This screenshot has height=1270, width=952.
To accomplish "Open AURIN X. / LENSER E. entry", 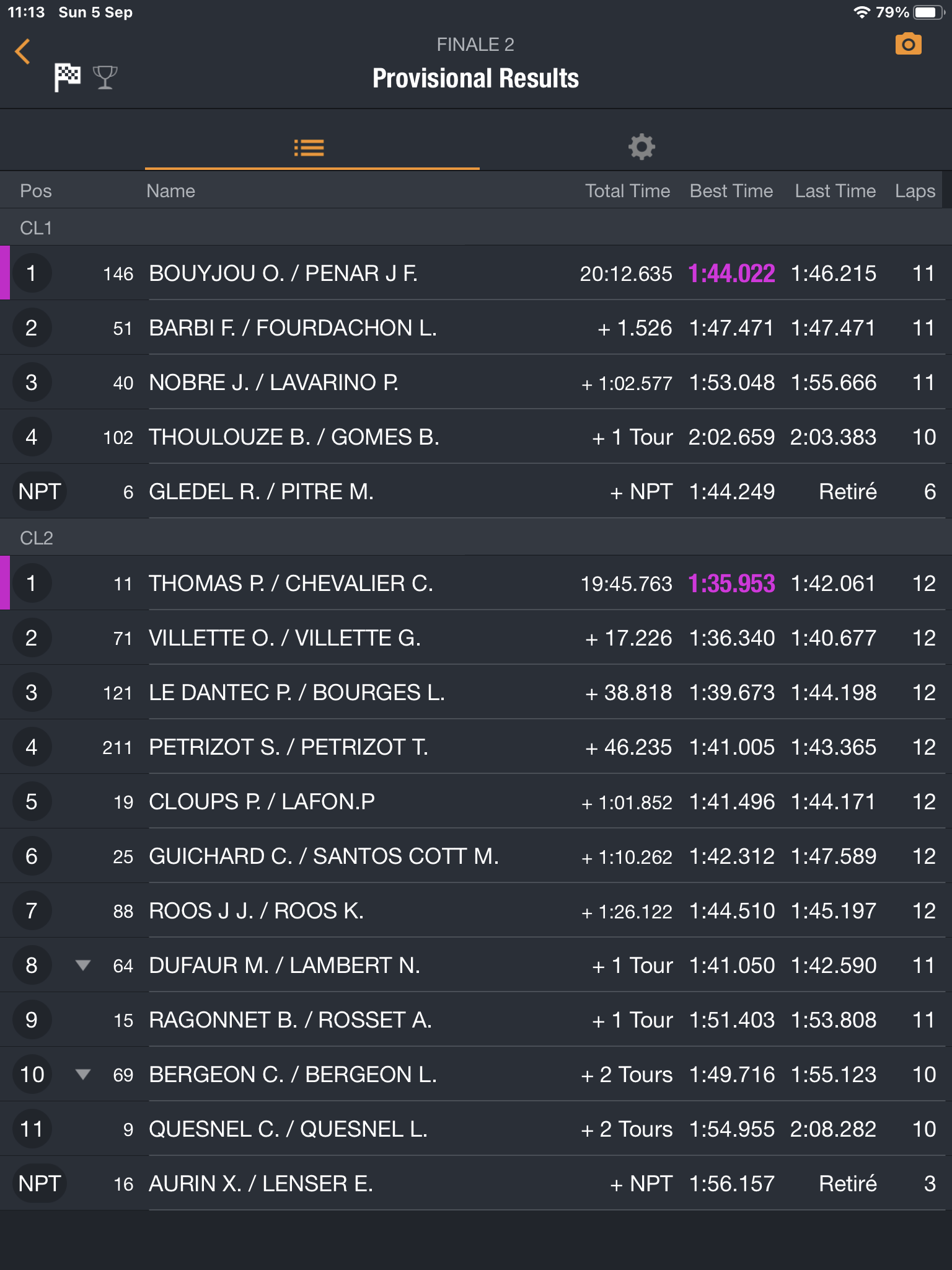I will (261, 1184).
